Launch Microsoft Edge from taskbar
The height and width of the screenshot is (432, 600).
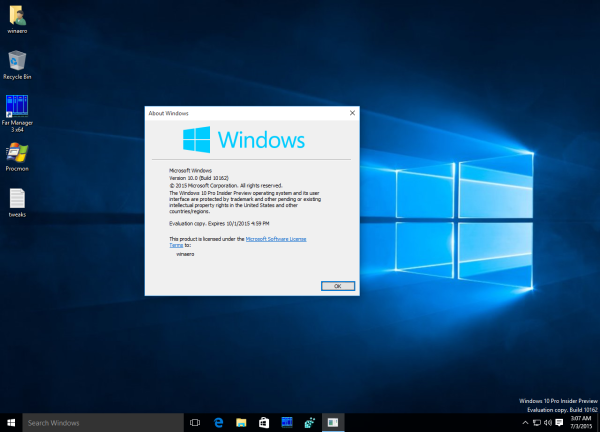218,422
